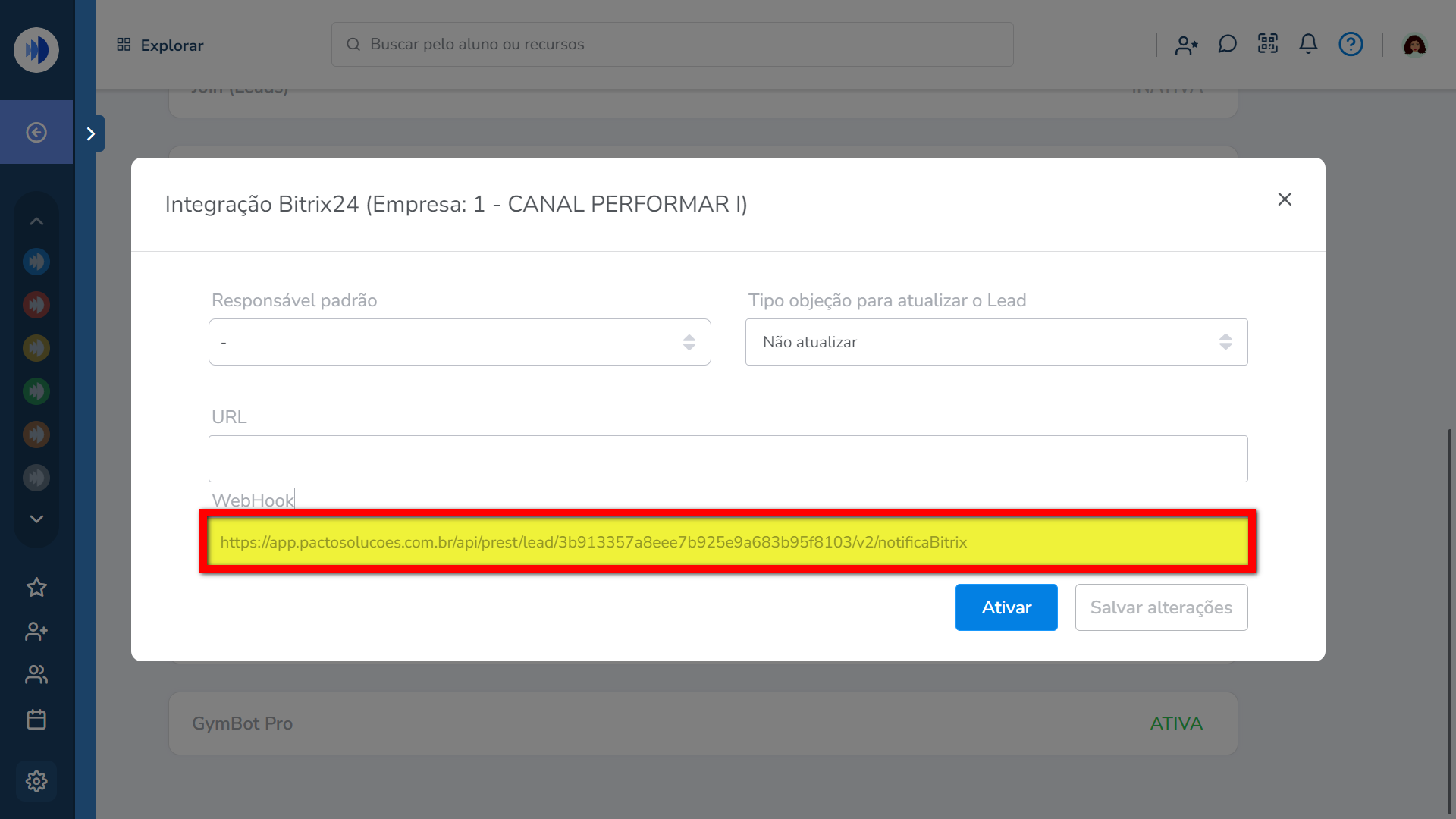The image size is (1456, 819).
Task: Click the back arrow circle icon
Action: [x=36, y=133]
